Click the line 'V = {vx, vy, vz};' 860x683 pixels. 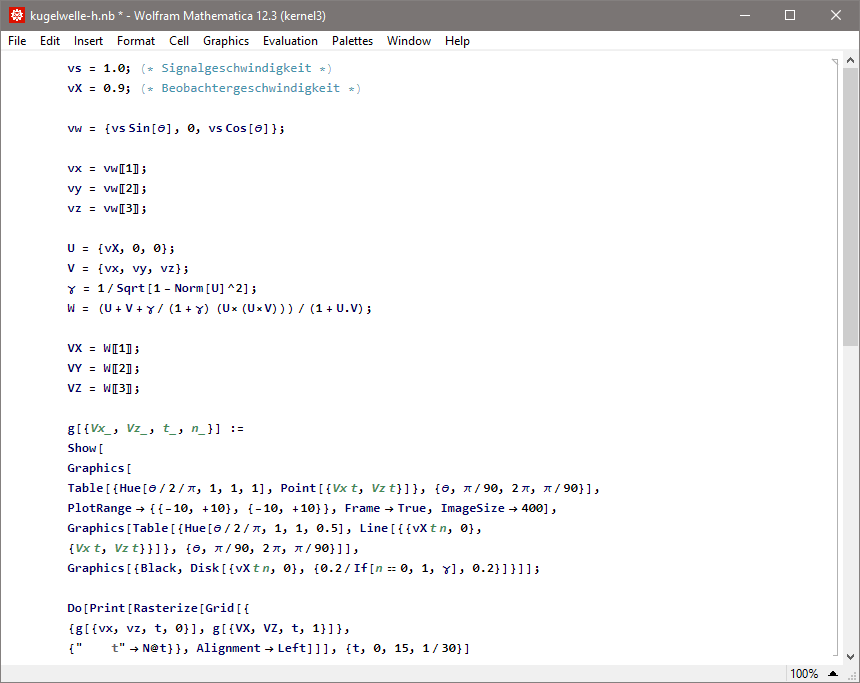click(128, 268)
